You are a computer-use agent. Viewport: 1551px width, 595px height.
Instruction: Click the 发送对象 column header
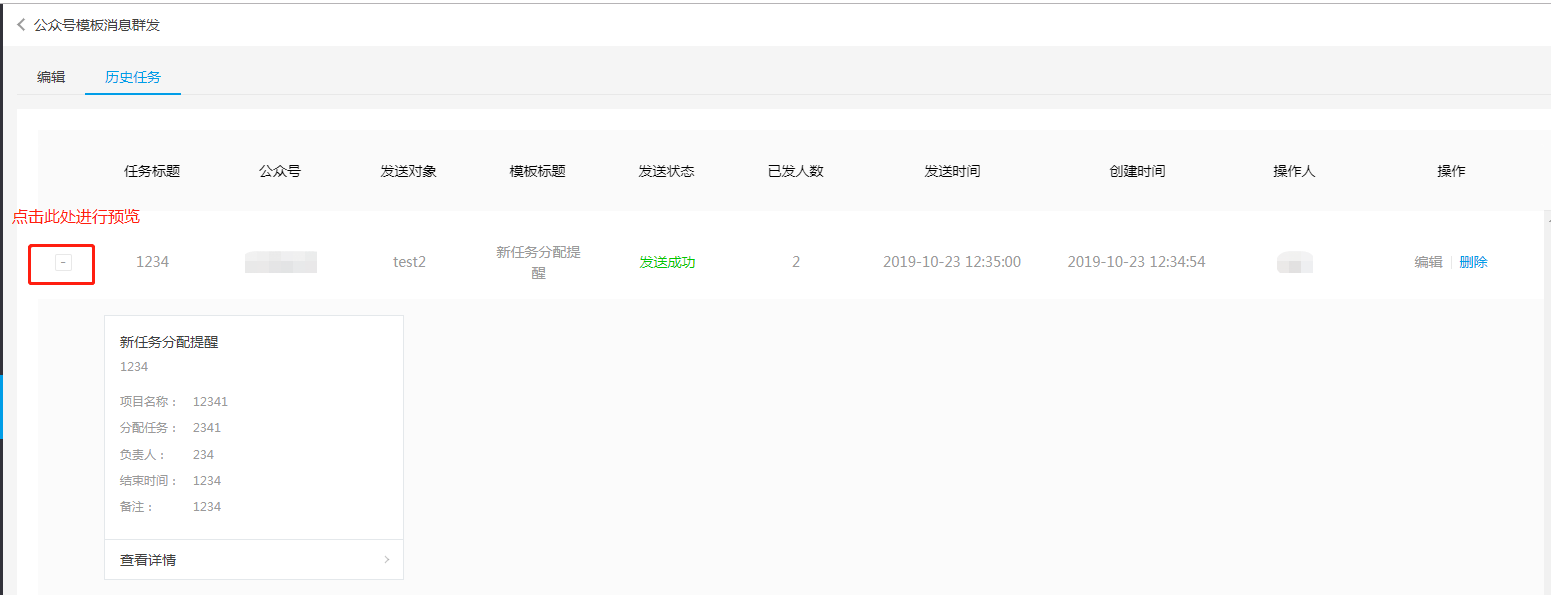coord(408,171)
